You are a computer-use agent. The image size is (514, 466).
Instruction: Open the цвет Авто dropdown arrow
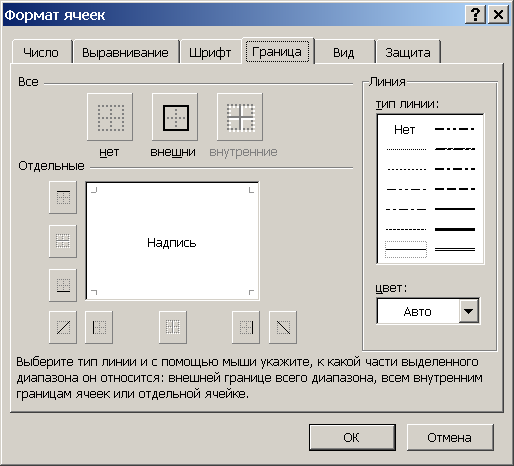[468, 311]
